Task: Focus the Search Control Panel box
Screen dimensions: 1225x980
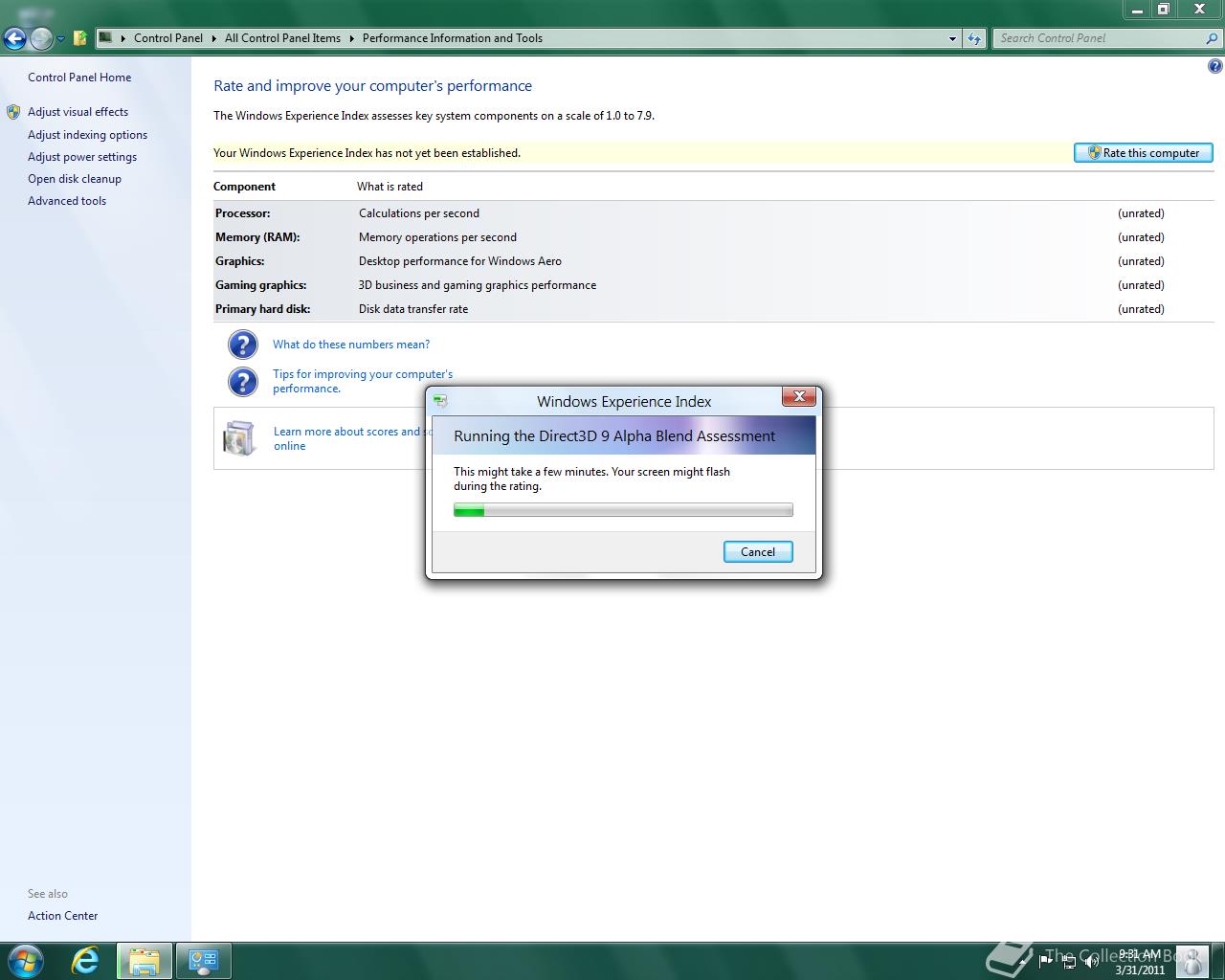Action: coord(1099,38)
